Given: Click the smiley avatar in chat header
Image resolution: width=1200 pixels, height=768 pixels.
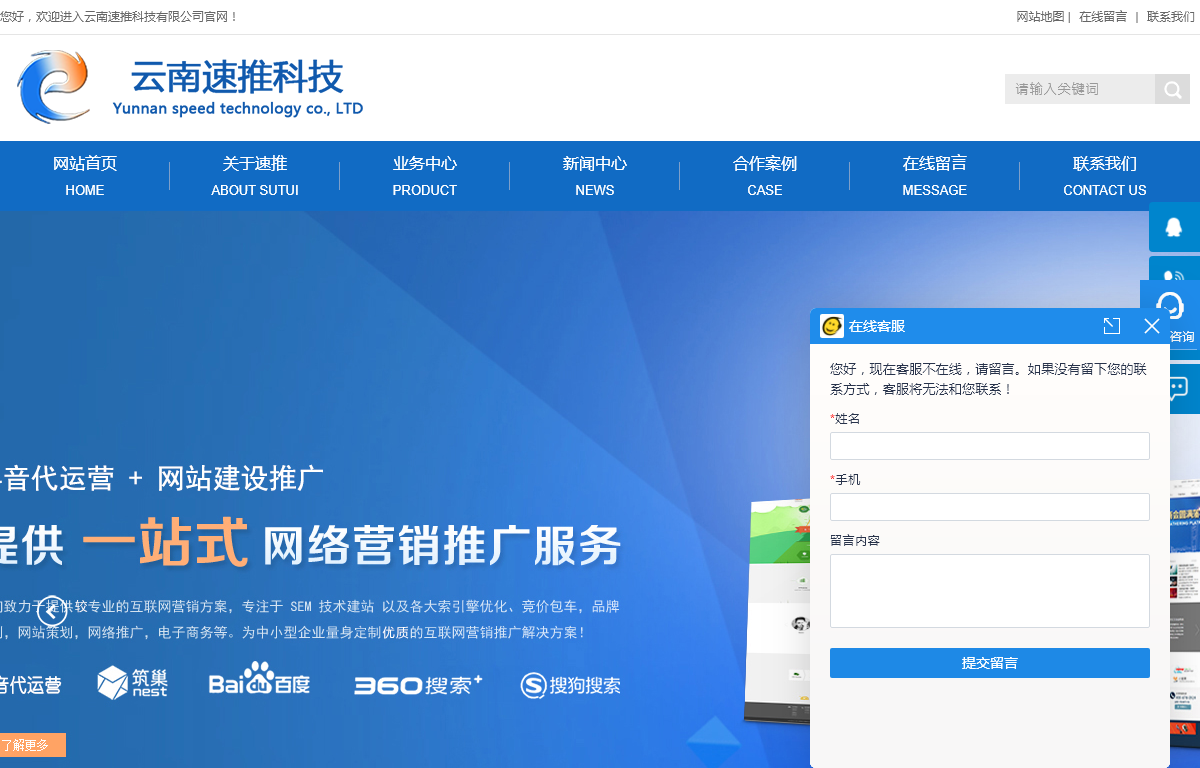Looking at the screenshot, I should [832, 326].
